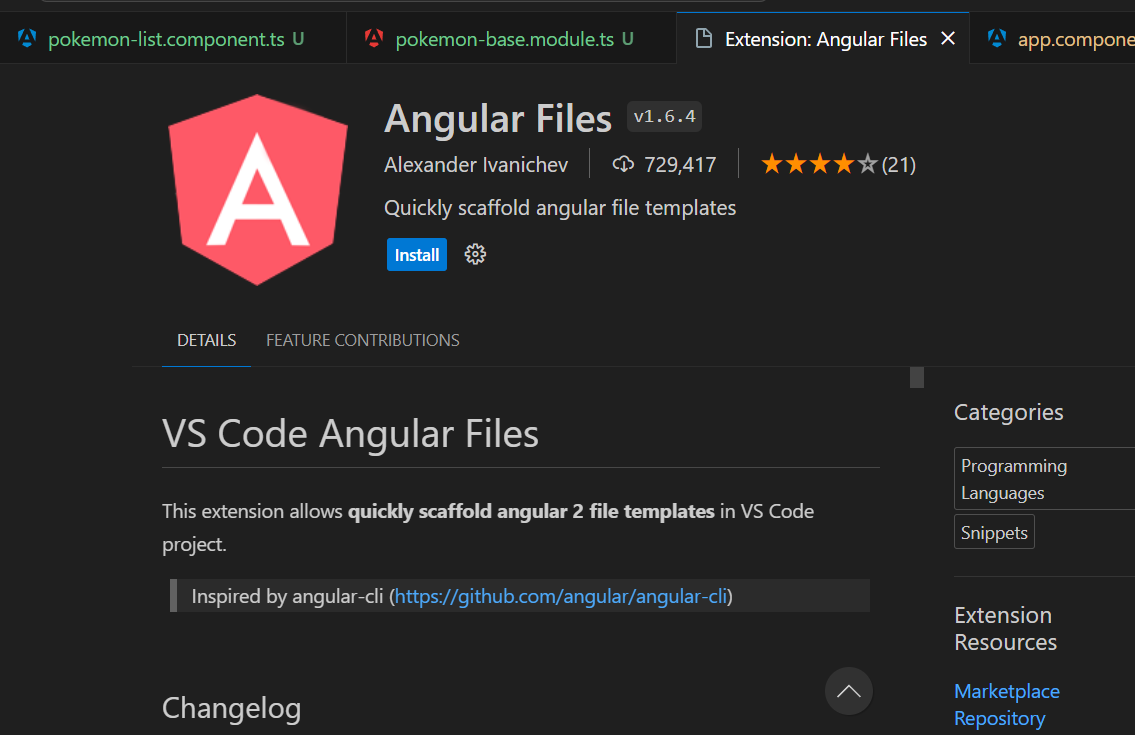Open the DETAILS section tab

(206, 340)
